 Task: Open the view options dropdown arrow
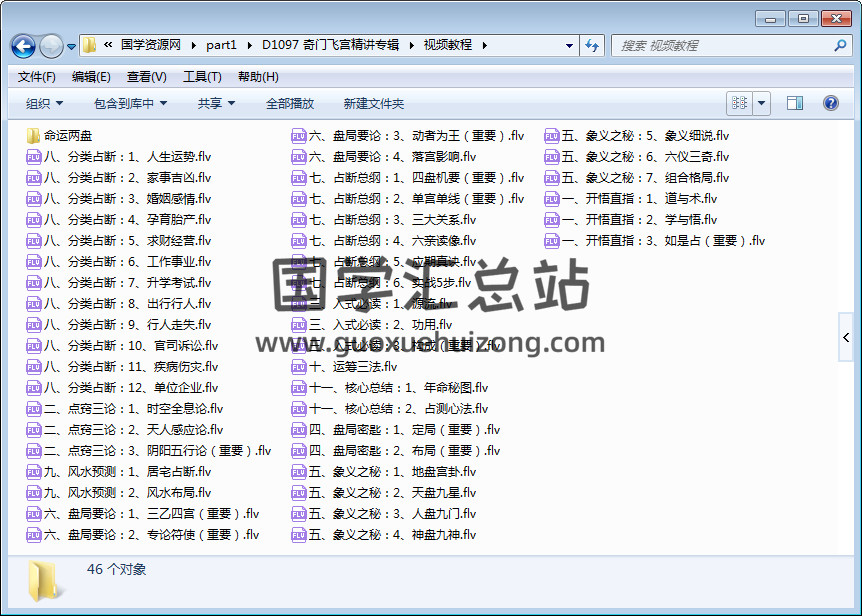762,103
